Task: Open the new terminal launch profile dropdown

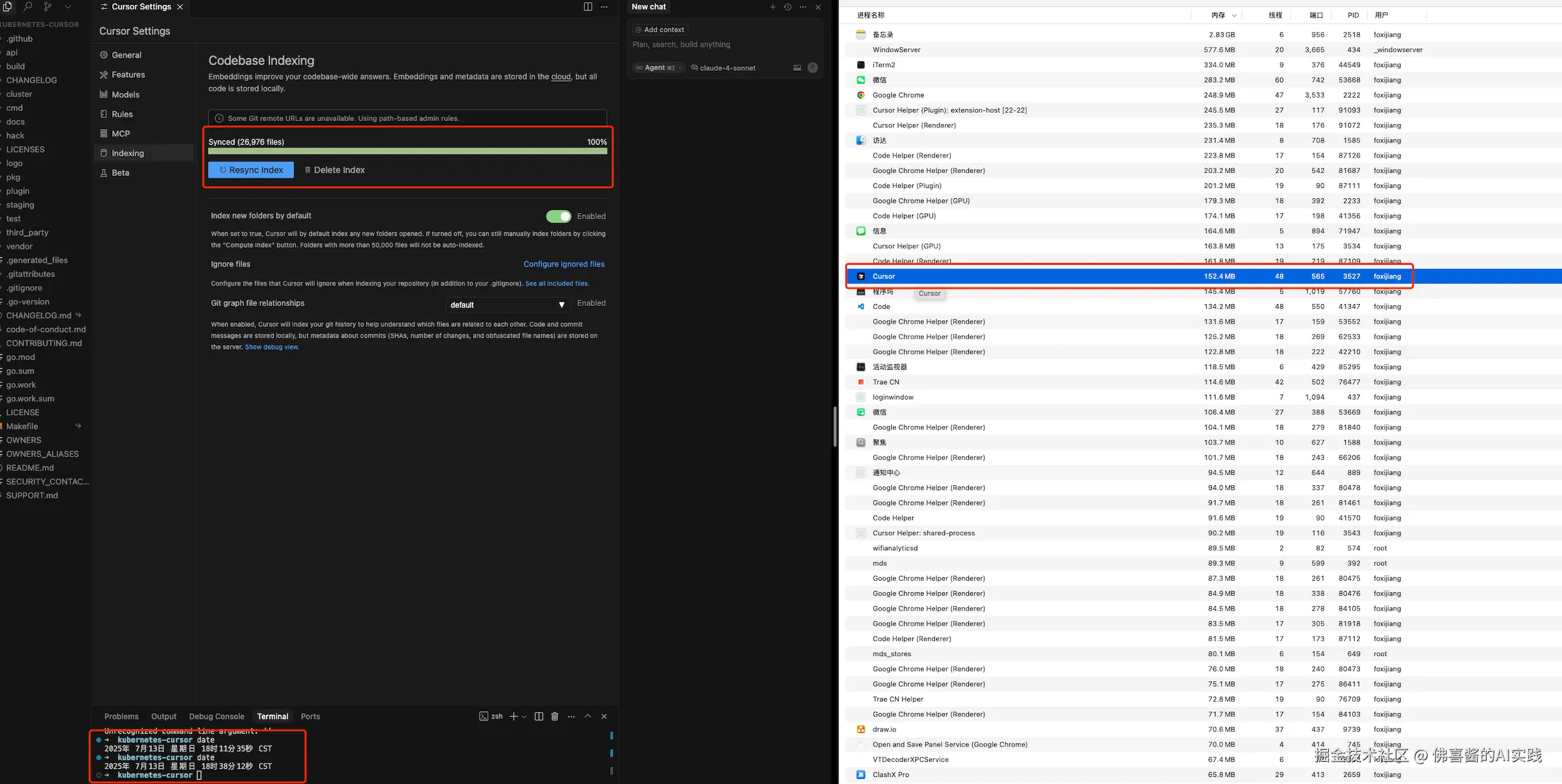Action: click(x=524, y=717)
